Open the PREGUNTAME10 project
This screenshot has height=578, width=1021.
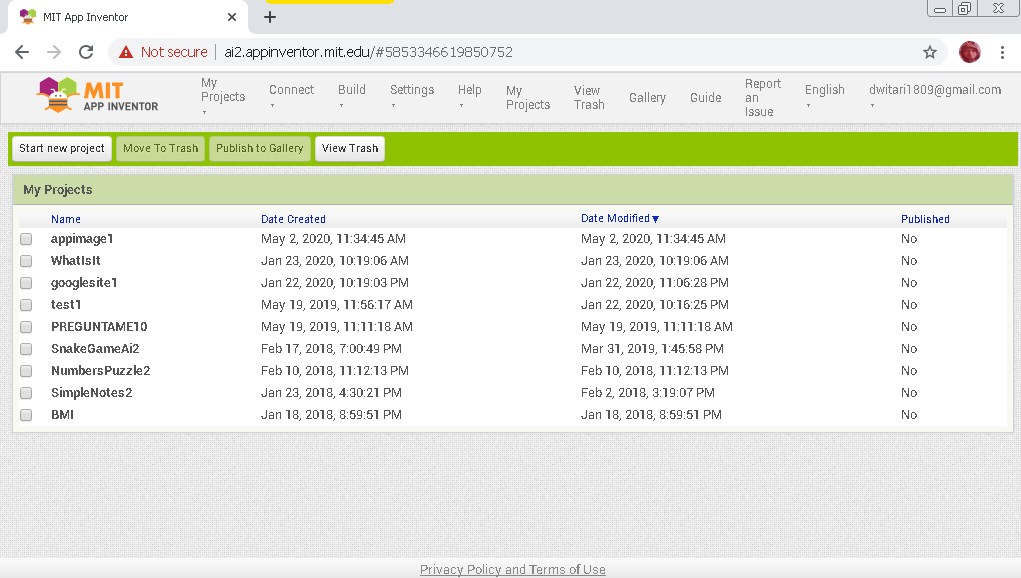tap(99, 327)
